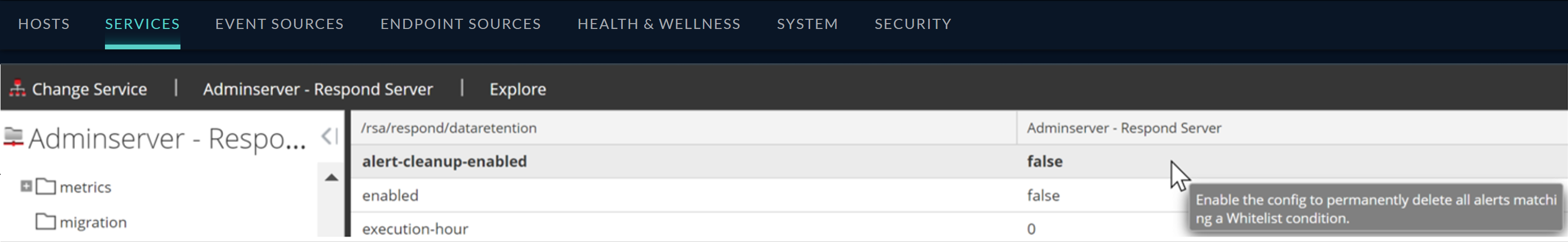Viewport: 1568px width, 242px height.
Task: Select the System tab
Action: [807, 24]
